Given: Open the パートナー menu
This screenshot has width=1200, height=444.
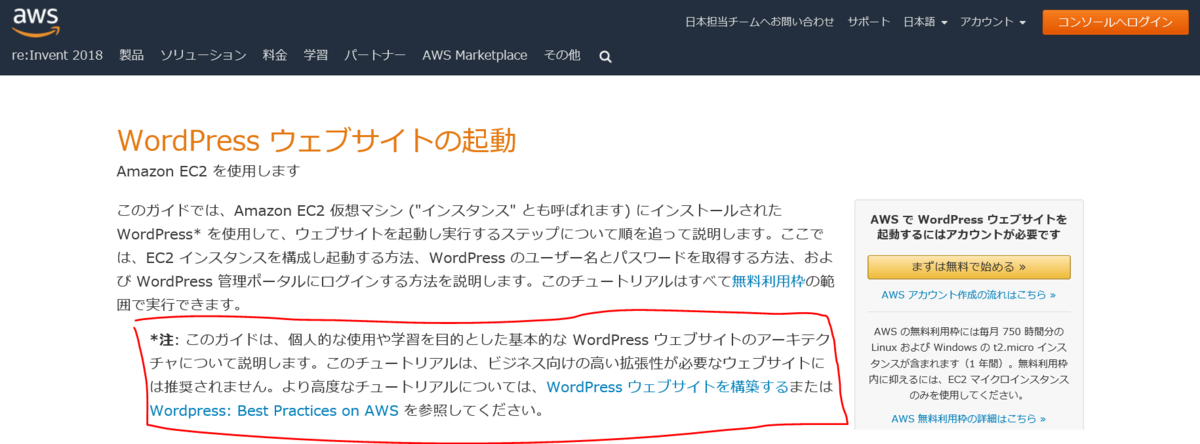Looking at the screenshot, I should [375, 55].
